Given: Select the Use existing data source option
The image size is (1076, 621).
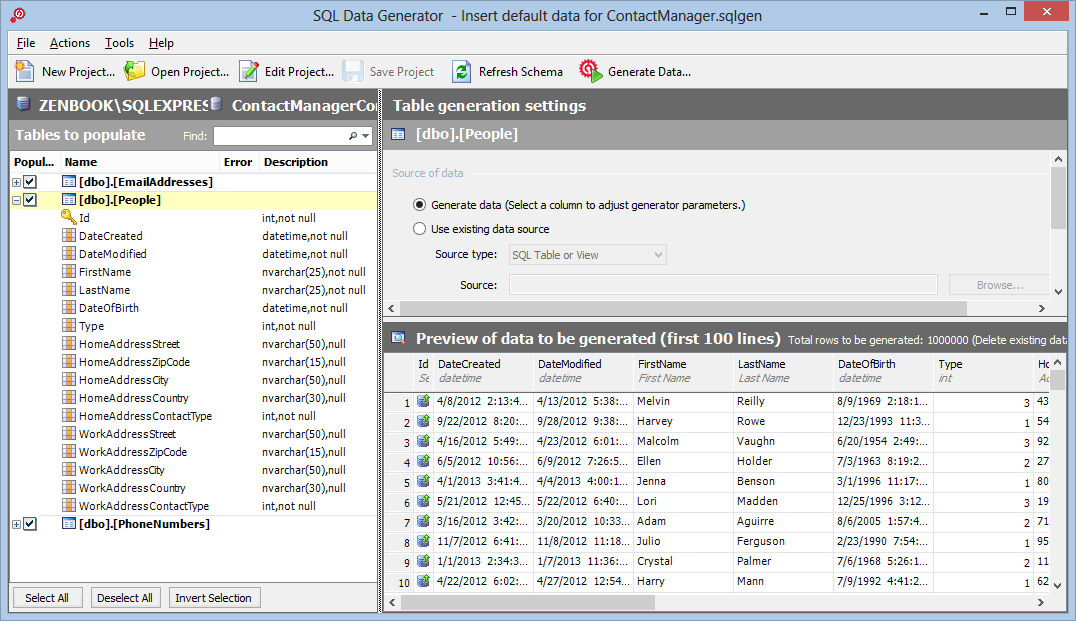Looking at the screenshot, I should click(x=420, y=229).
